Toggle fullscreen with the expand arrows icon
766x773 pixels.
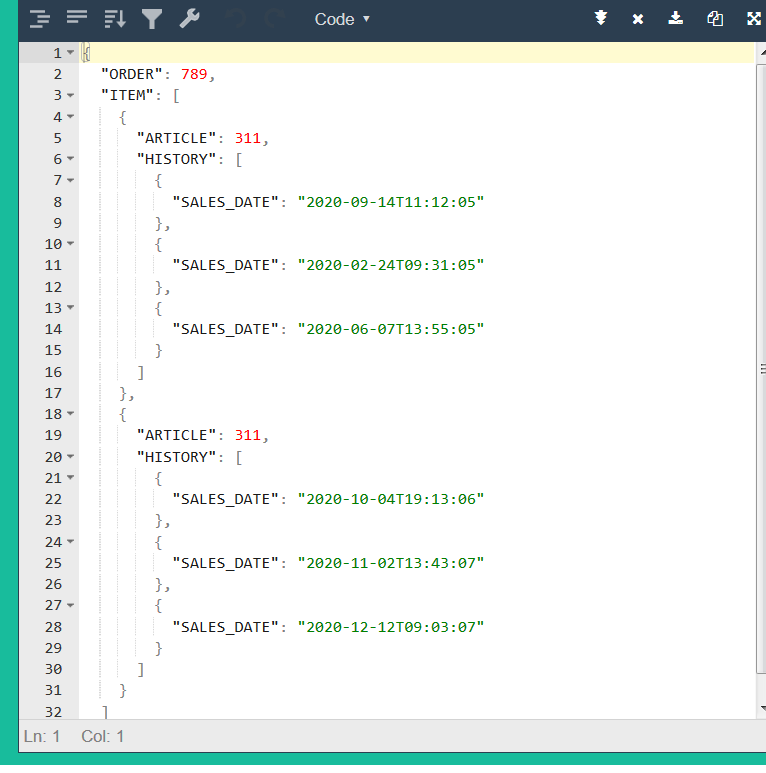(x=754, y=18)
